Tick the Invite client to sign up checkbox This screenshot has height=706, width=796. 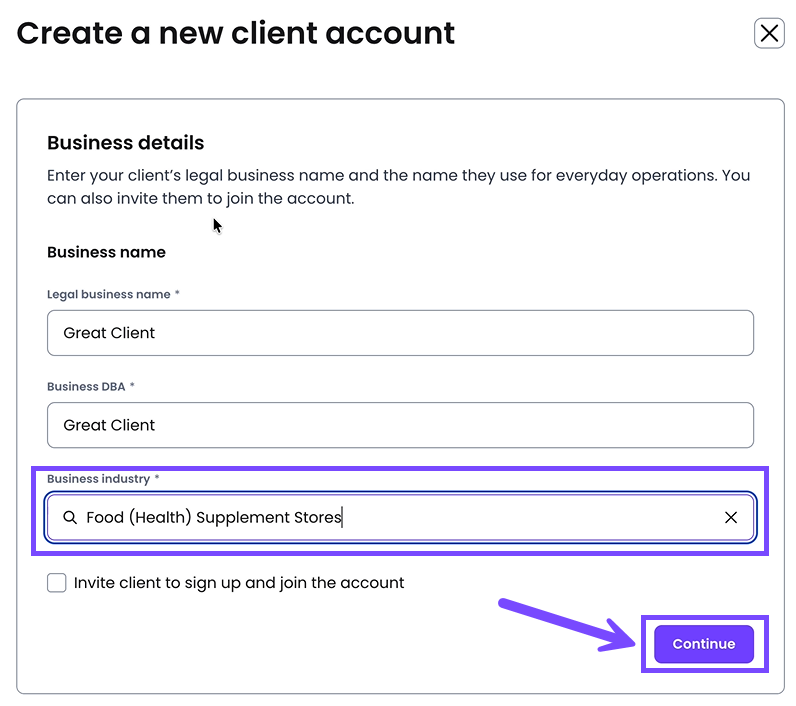pos(57,583)
